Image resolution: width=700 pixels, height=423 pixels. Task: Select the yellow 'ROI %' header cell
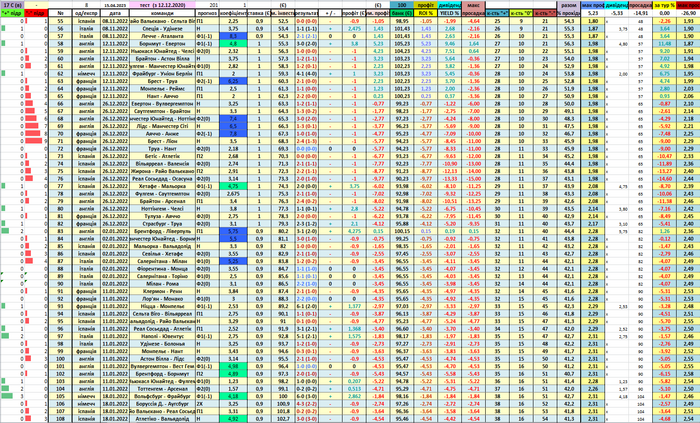click(x=426, y=13)
